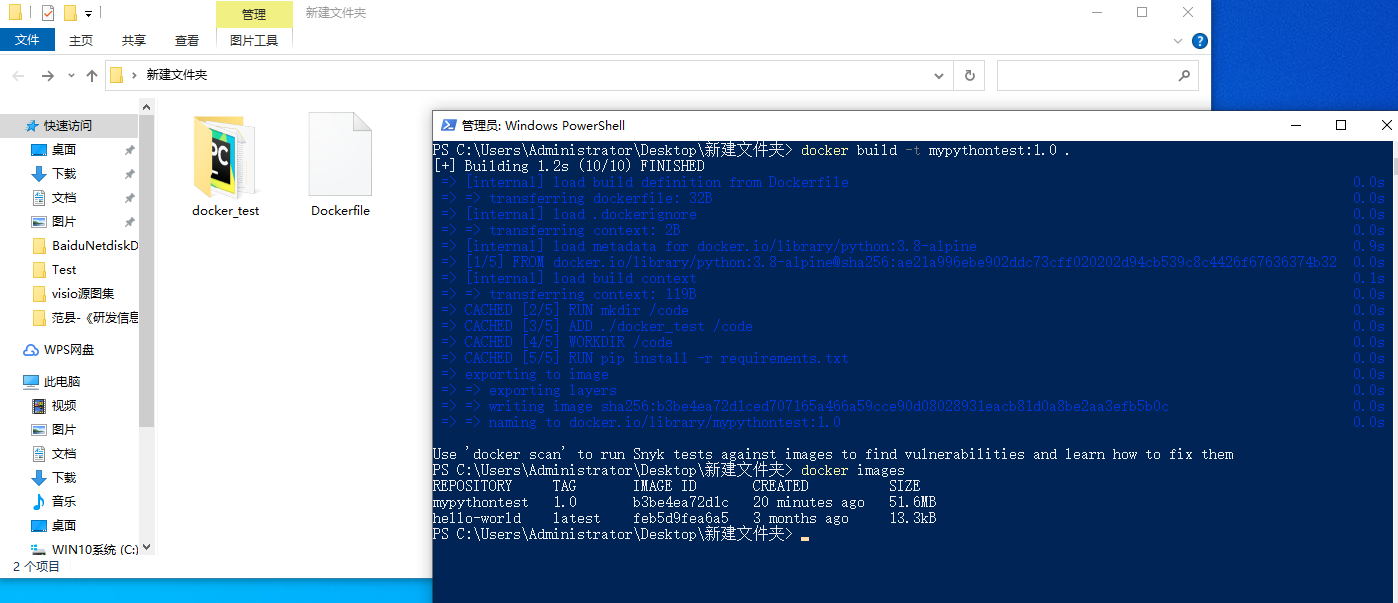
Task: Switch to the 共享 ribbon tab
Action: 134,40
